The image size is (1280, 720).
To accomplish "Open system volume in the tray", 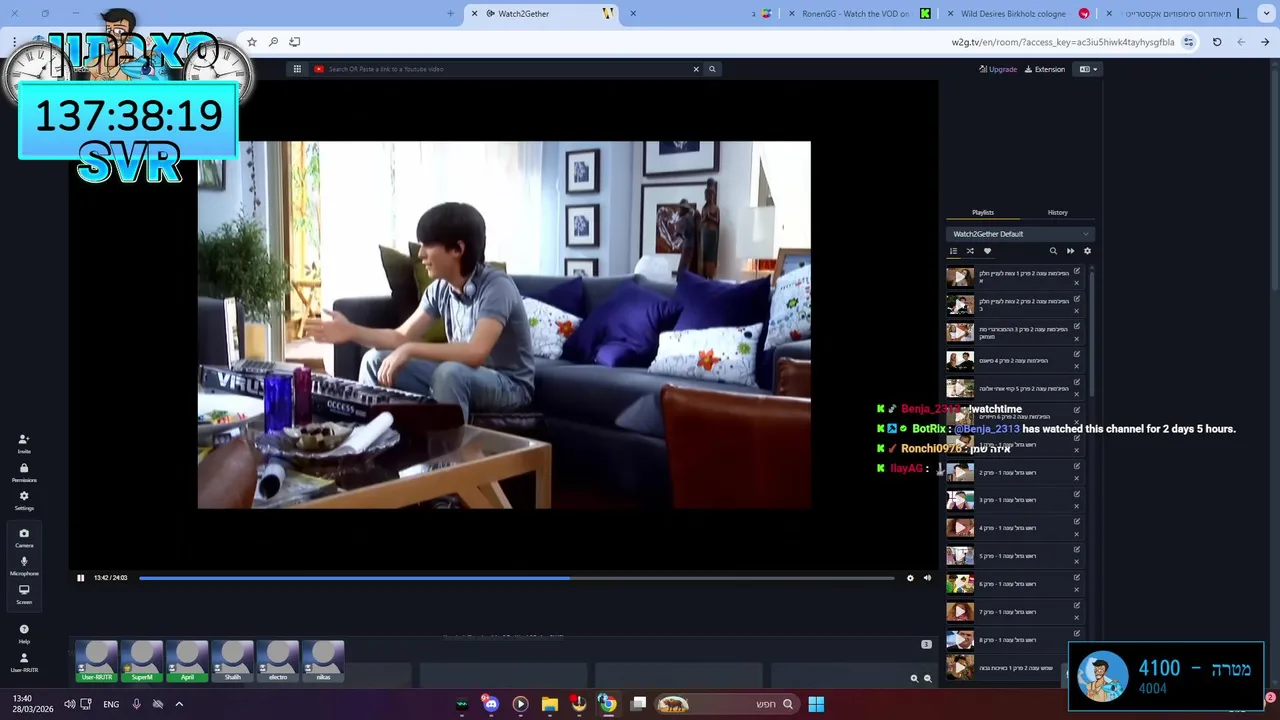I will 69,704.
